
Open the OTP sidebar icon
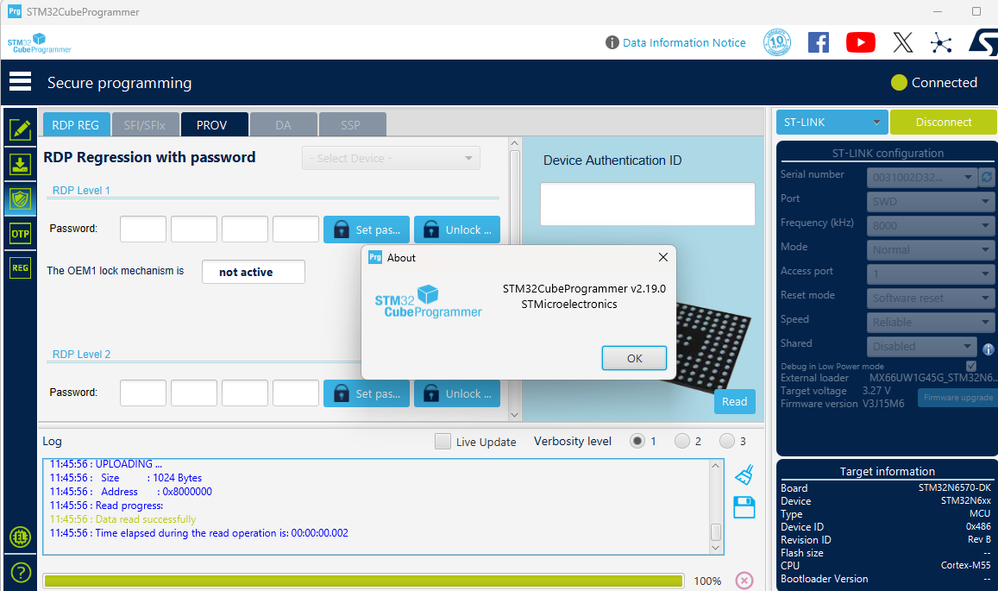coord(20,233)
